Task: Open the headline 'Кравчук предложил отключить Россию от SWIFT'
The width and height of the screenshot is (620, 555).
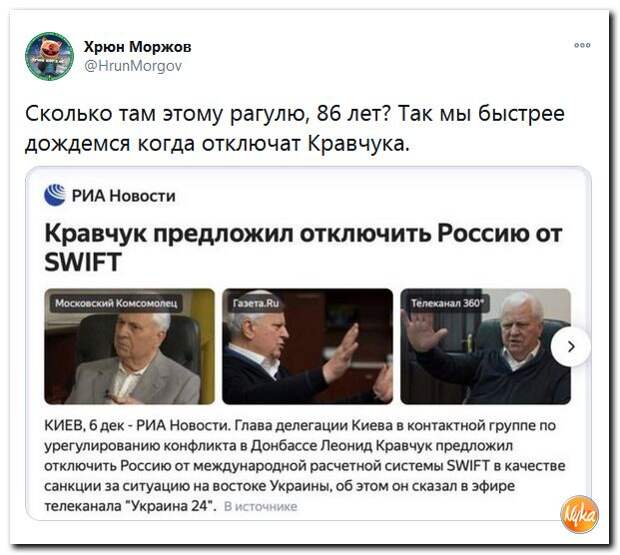Action: [303, 247]
